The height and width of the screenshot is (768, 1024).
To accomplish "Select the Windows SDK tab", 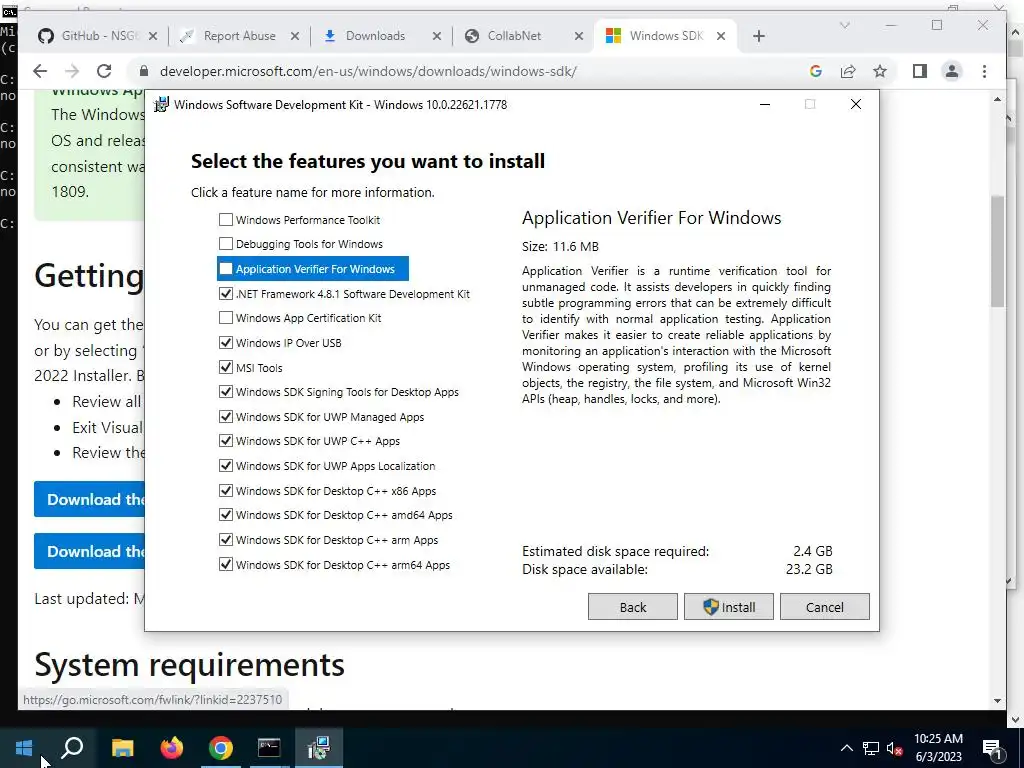I will click(666, 36).
